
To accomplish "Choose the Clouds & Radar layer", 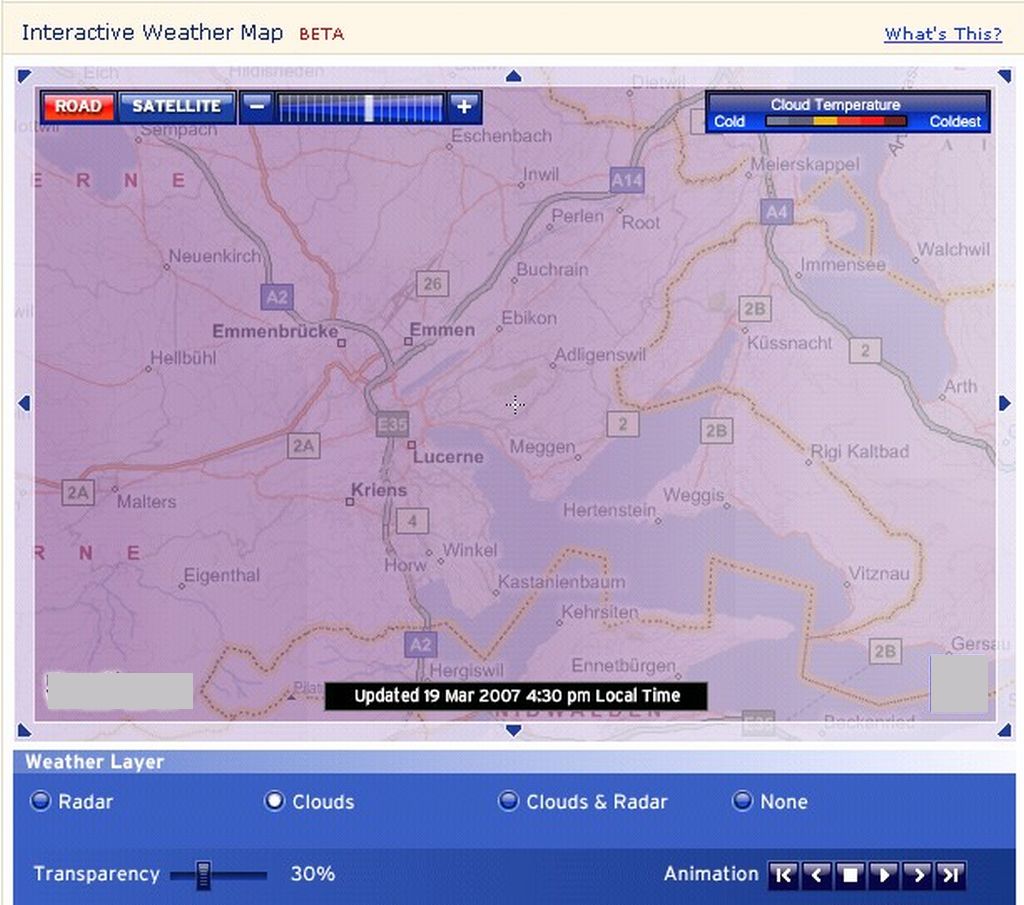I will tap(509, 801).
